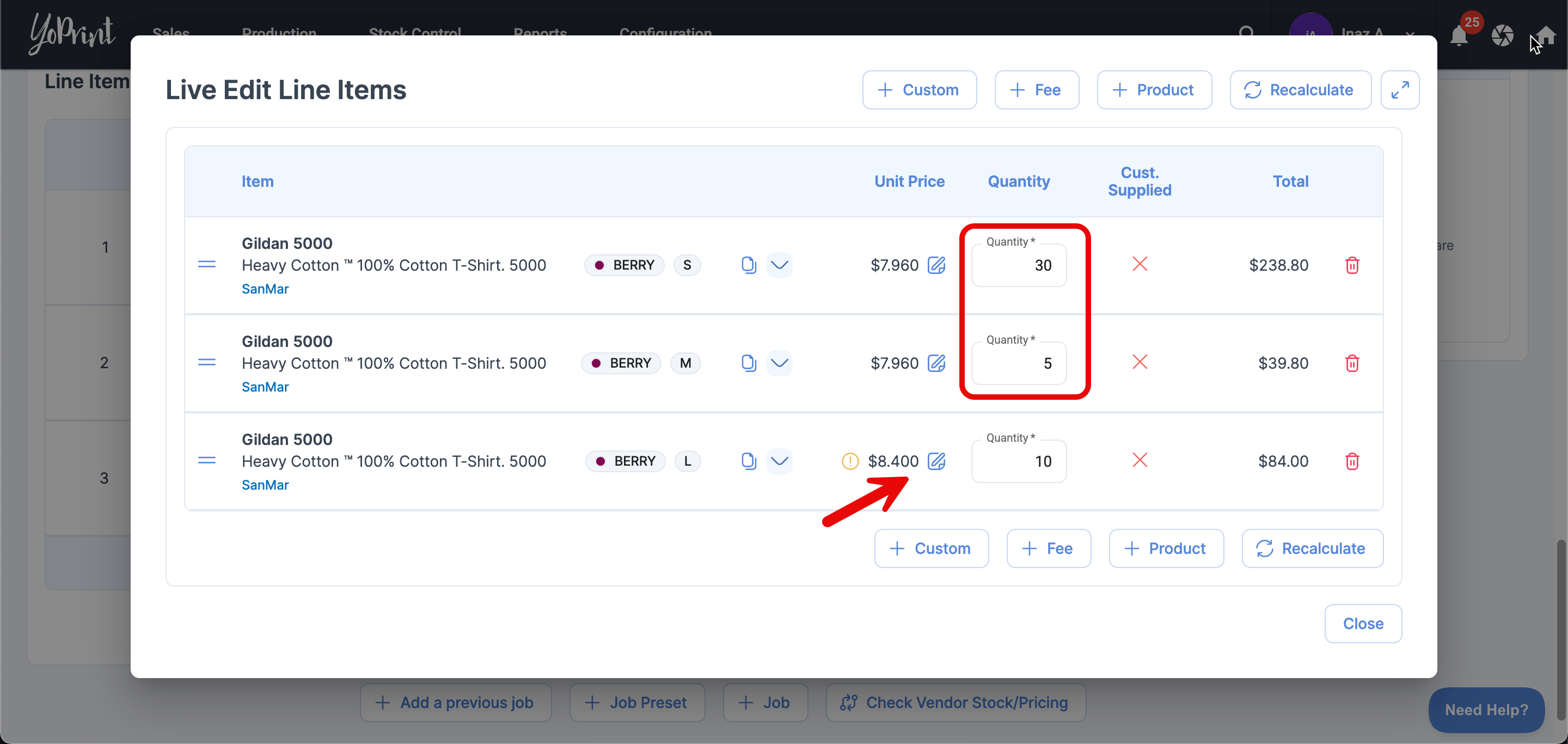
Task: Click size S chip in first row
Action: pos(687,265)
